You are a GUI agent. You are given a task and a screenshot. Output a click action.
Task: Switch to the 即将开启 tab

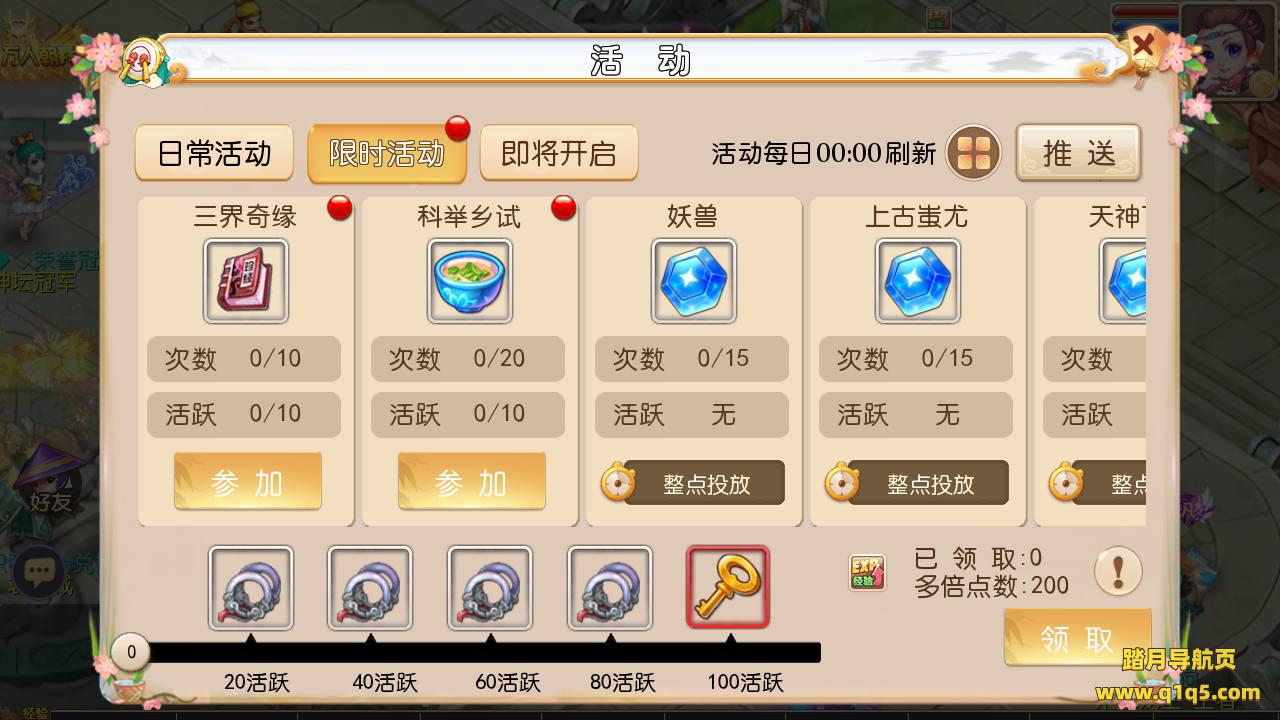[559, 153]
